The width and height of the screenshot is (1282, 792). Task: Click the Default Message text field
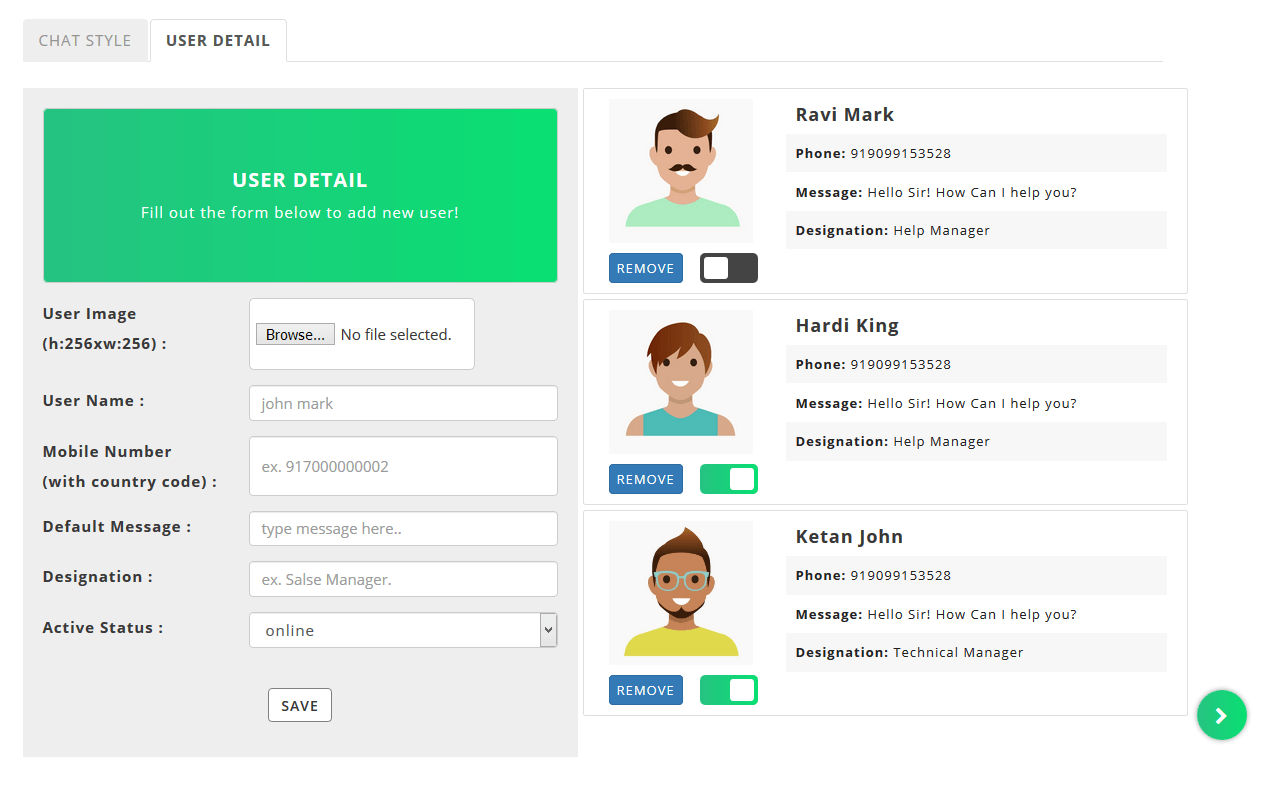402,529
